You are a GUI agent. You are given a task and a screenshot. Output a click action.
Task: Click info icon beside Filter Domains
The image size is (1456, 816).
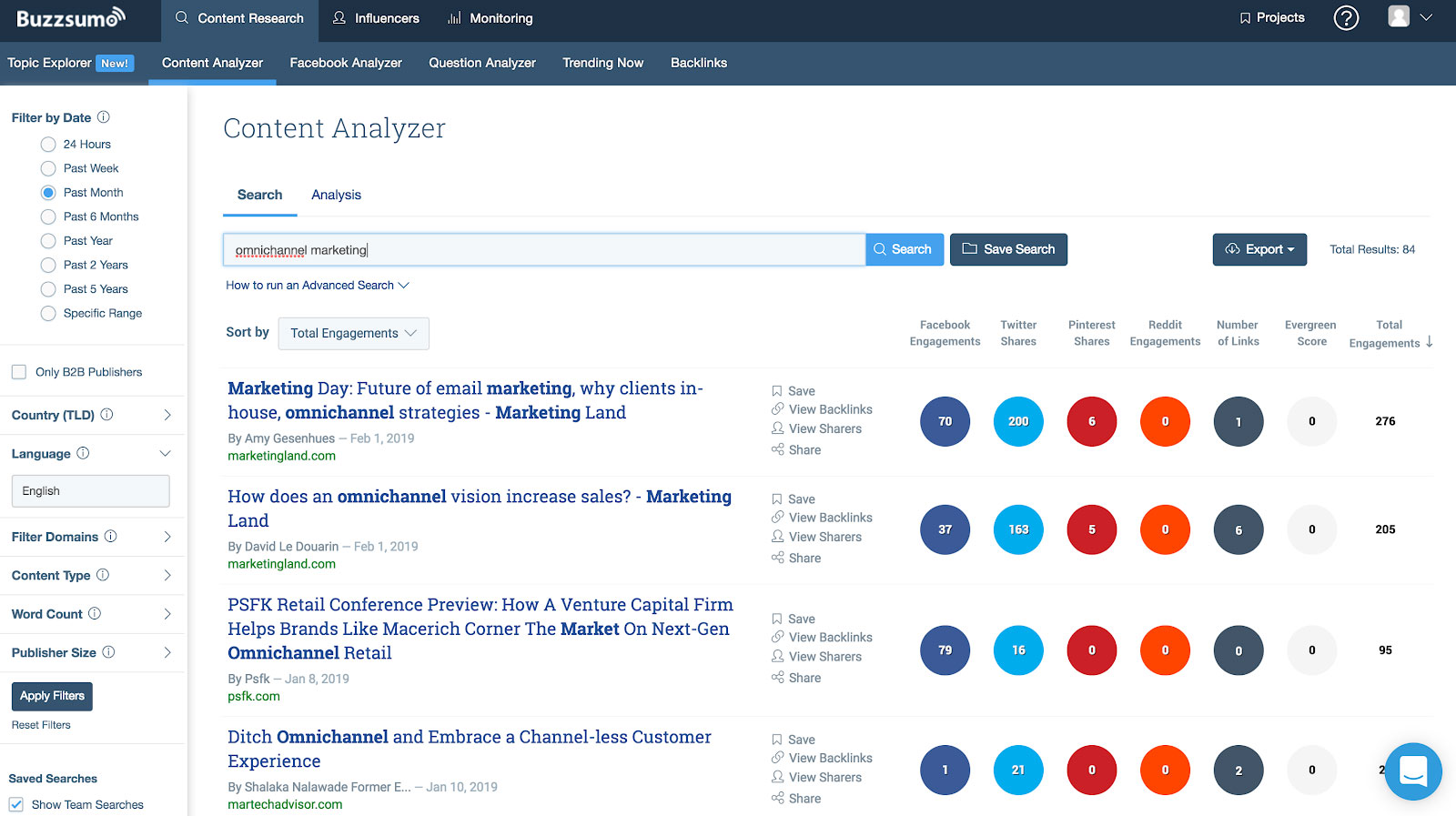click(110, 537)
